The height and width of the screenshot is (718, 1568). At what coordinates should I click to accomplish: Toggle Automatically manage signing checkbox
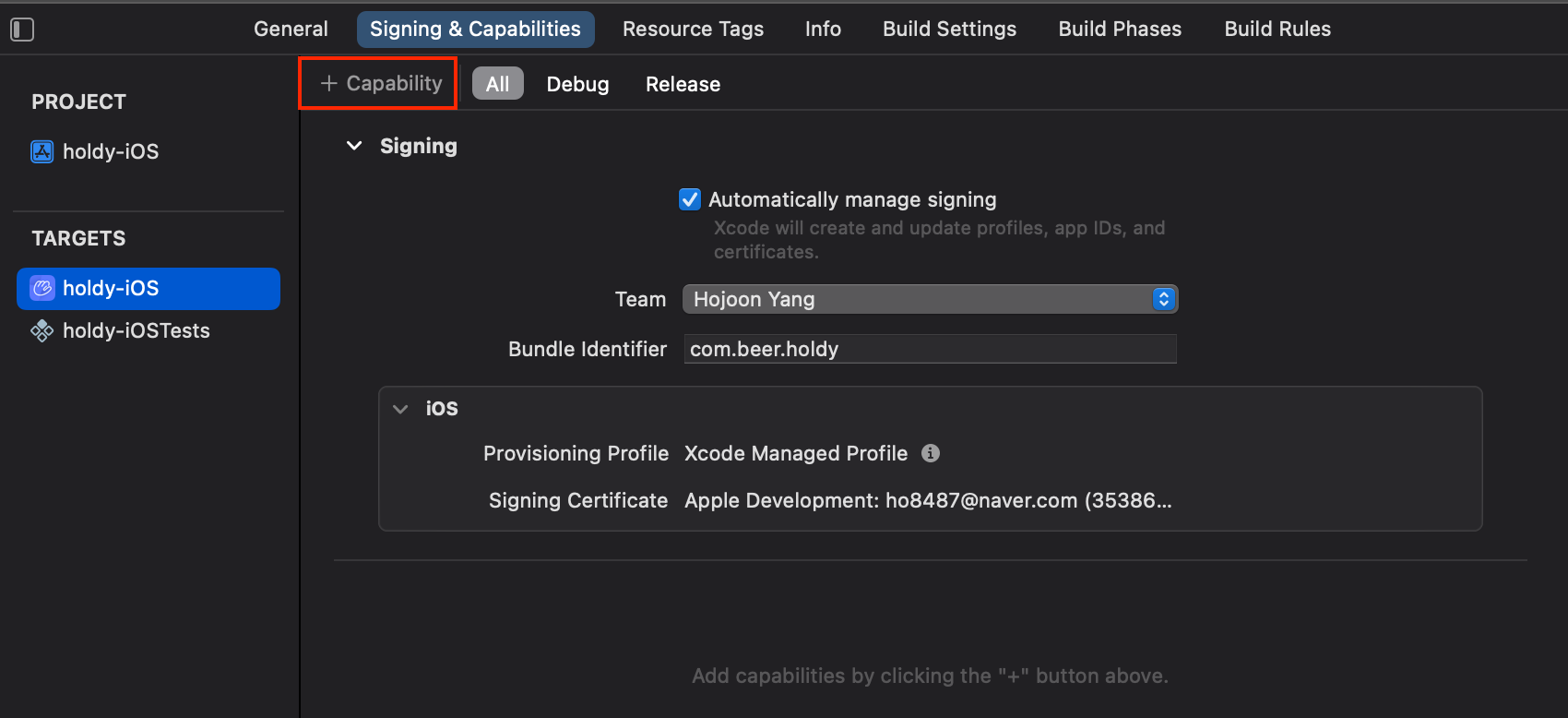pos(690,199)
